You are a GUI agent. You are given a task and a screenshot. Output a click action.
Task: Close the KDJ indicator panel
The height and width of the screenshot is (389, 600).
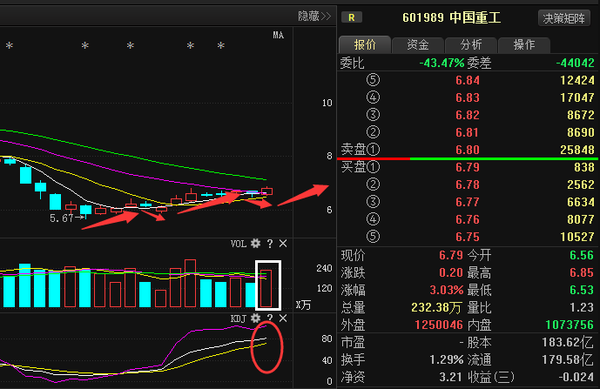click(x=283, y=318)
